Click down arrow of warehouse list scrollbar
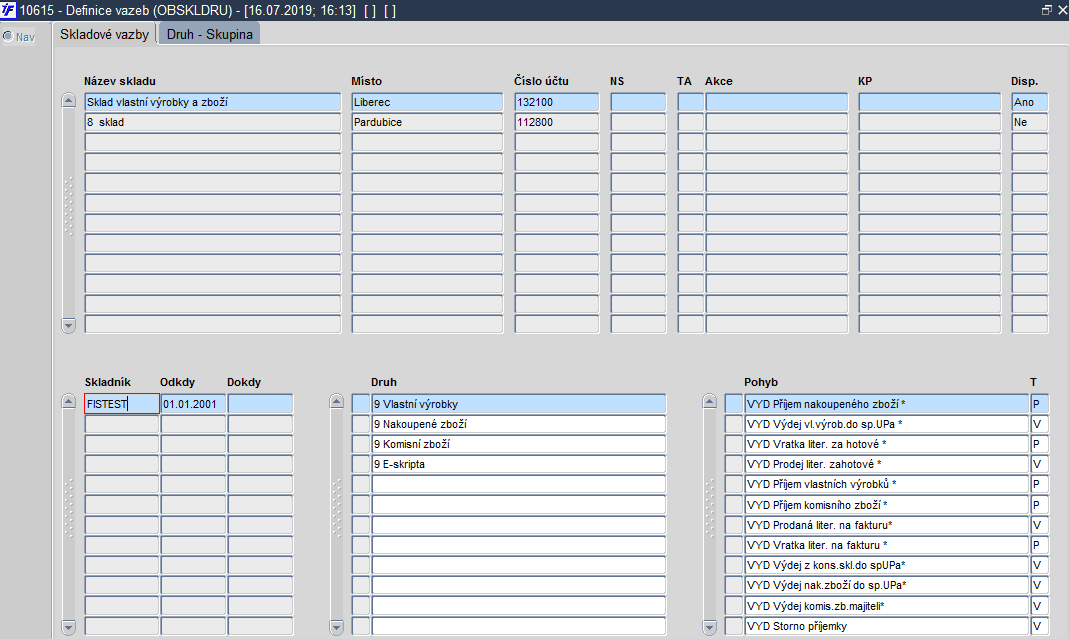The image size is (1069, 639). point(68,325)
